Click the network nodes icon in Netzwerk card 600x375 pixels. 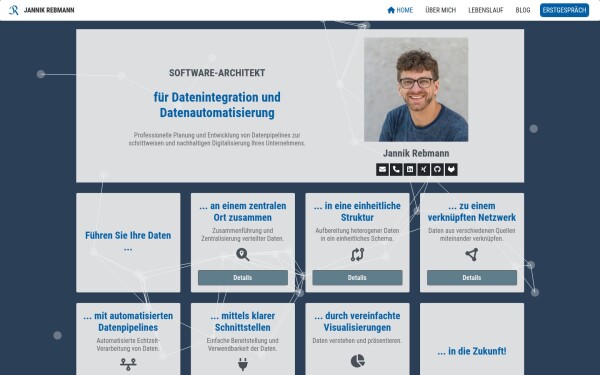click(472, 254)
